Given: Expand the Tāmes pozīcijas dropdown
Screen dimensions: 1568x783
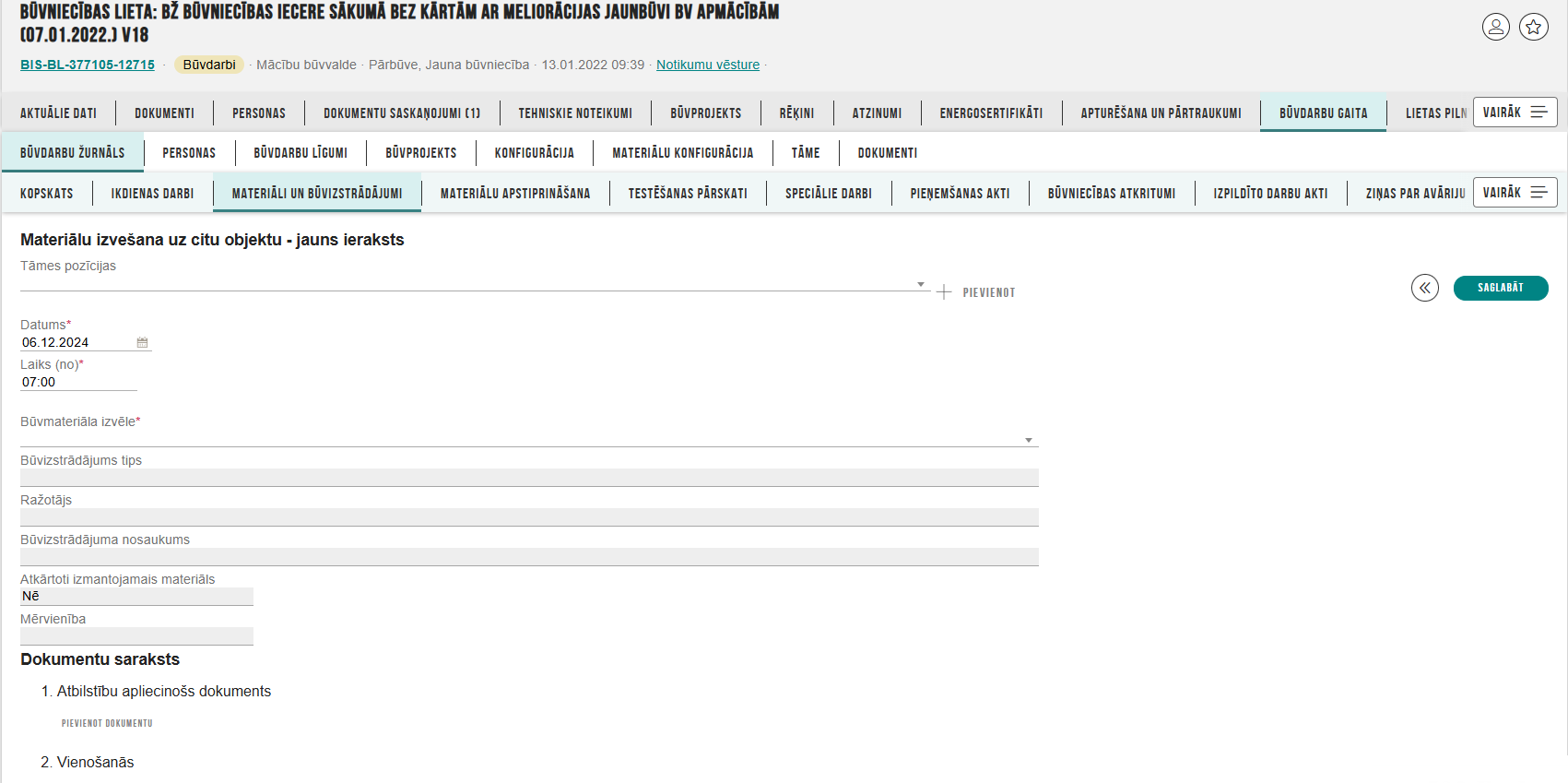Looking at the screenshot, I should point(920,284).
